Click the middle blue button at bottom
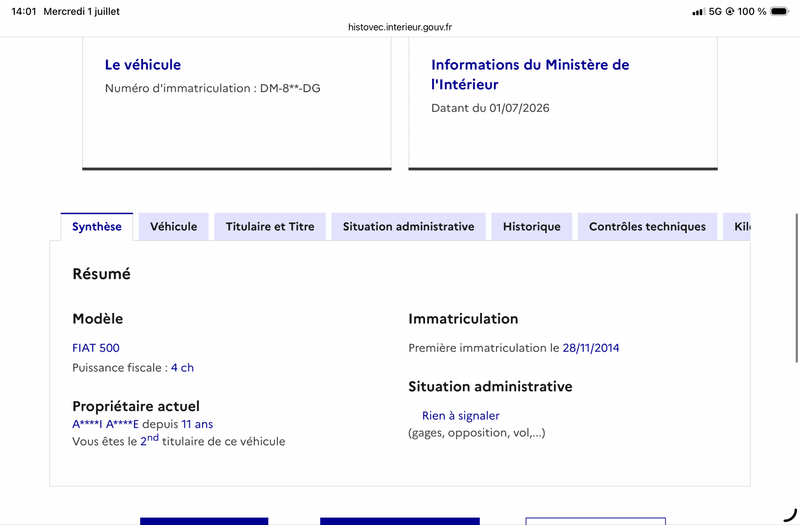This screenshot has height=525, width=800. 400,521
